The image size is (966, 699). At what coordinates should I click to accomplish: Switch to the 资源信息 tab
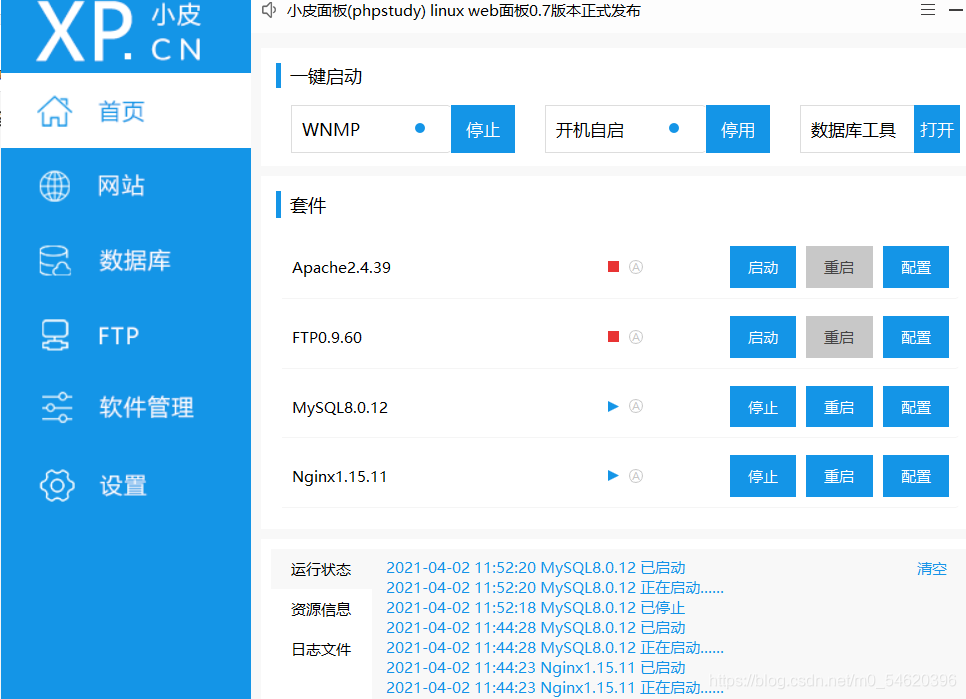coord(321,609)
